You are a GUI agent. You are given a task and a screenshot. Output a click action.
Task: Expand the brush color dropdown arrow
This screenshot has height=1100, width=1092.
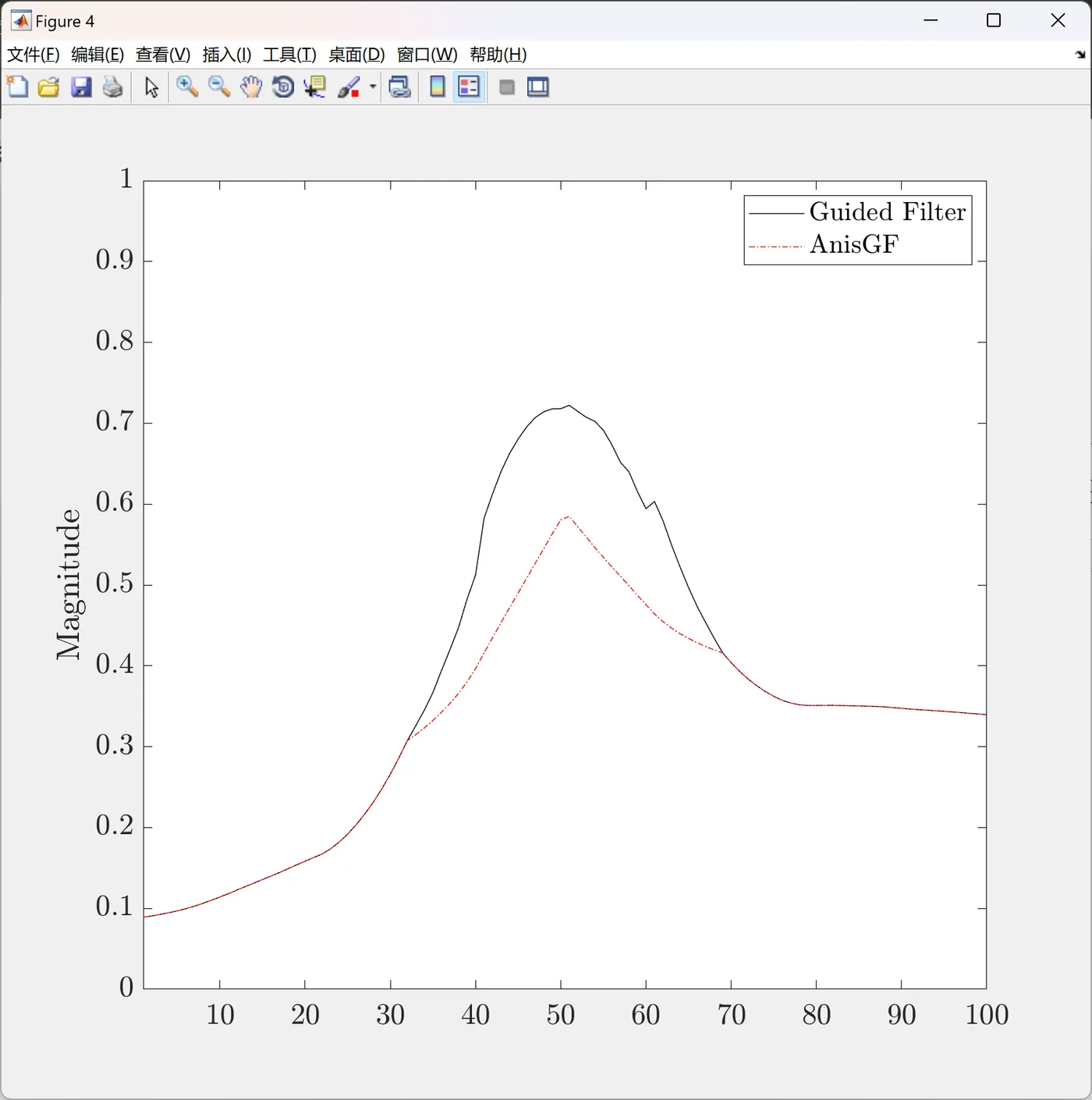(x=373, y=87)
